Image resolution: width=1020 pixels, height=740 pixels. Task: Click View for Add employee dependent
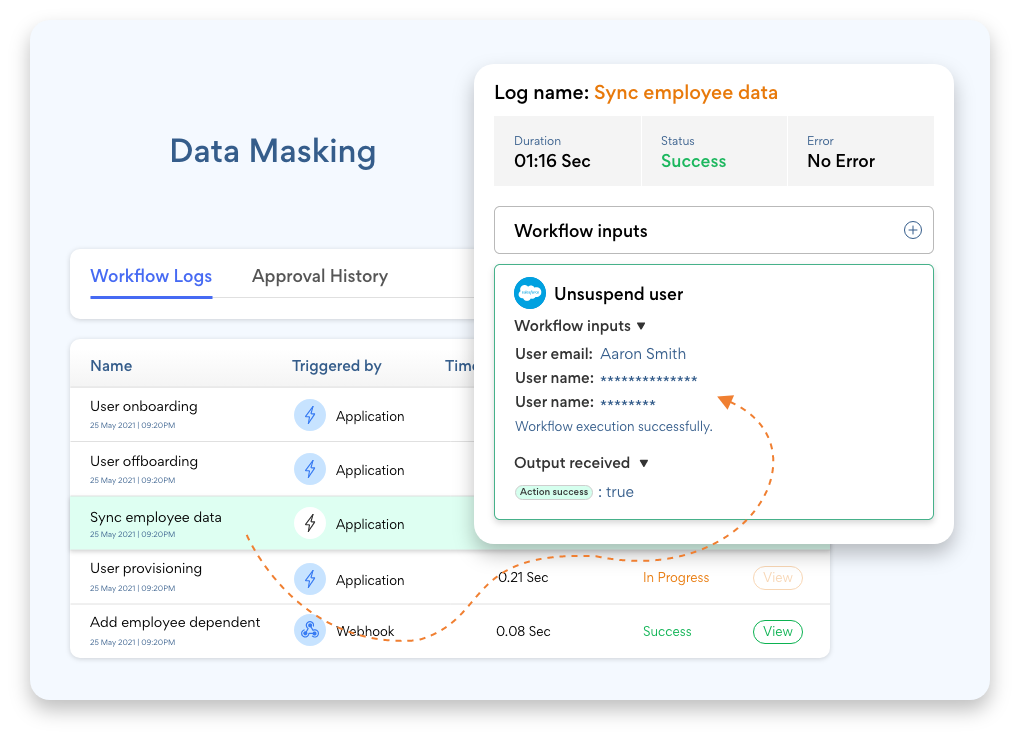coord(778,631)
